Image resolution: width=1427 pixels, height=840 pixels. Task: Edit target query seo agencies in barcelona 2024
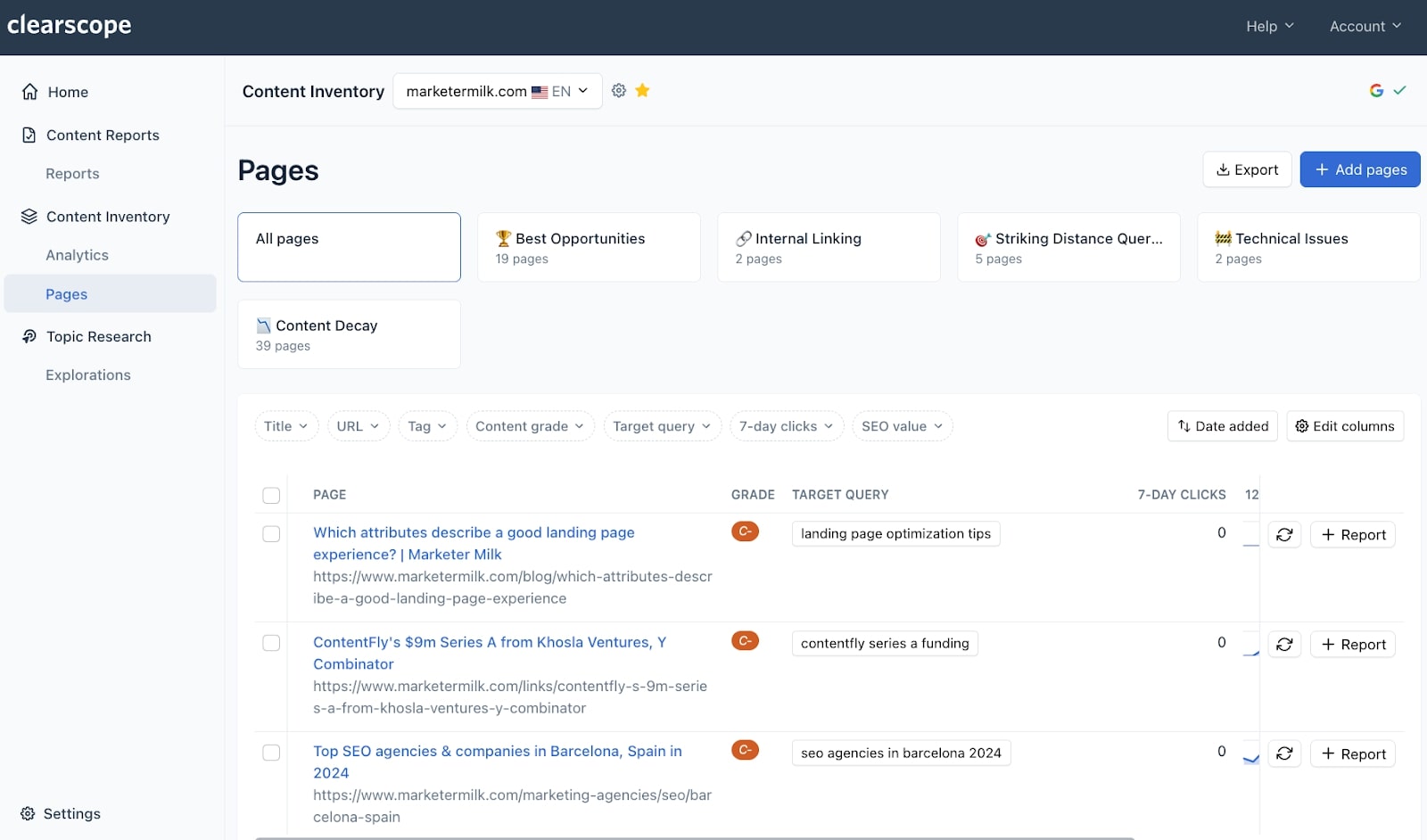point(901,754)
